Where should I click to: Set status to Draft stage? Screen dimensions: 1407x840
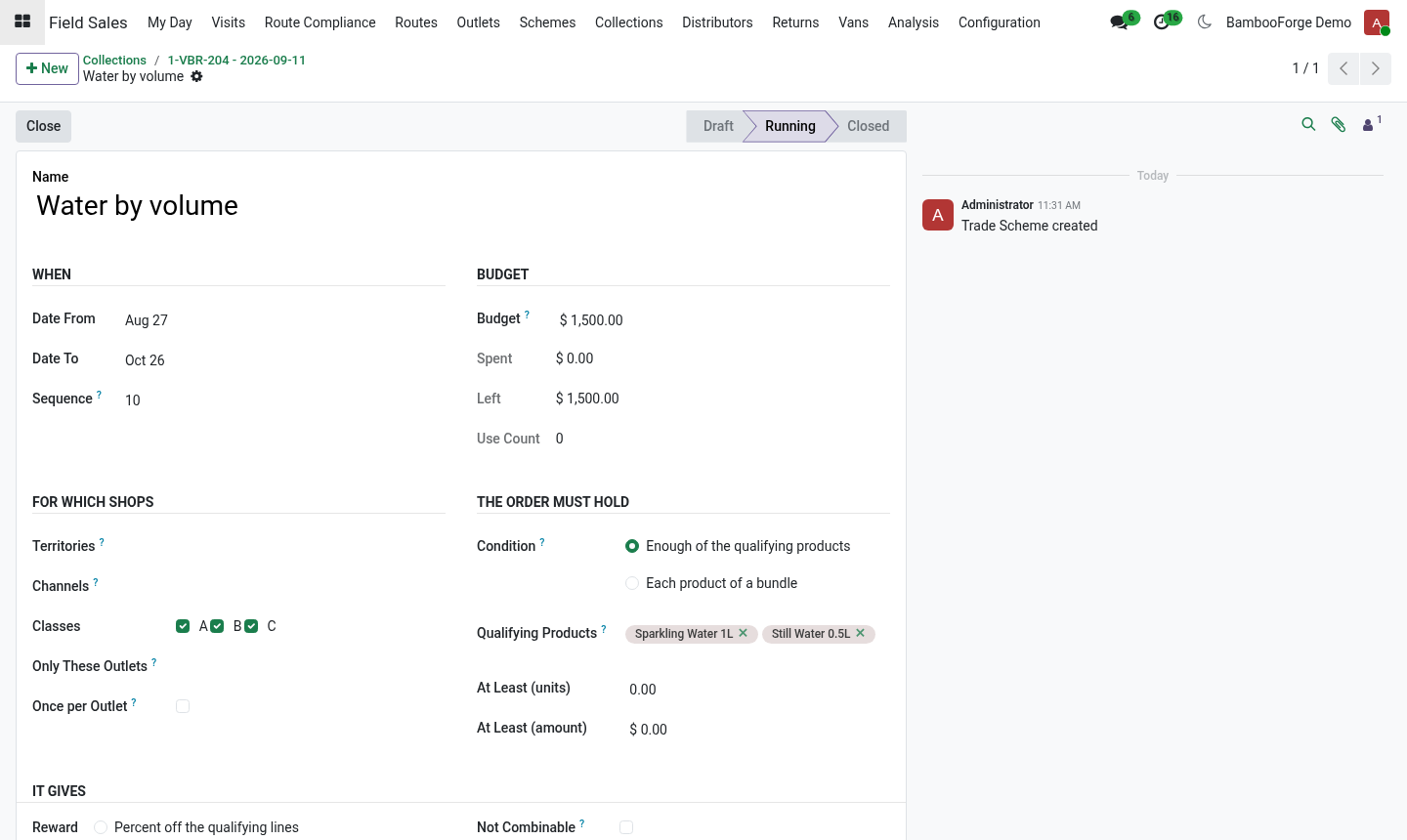point(718,126)
